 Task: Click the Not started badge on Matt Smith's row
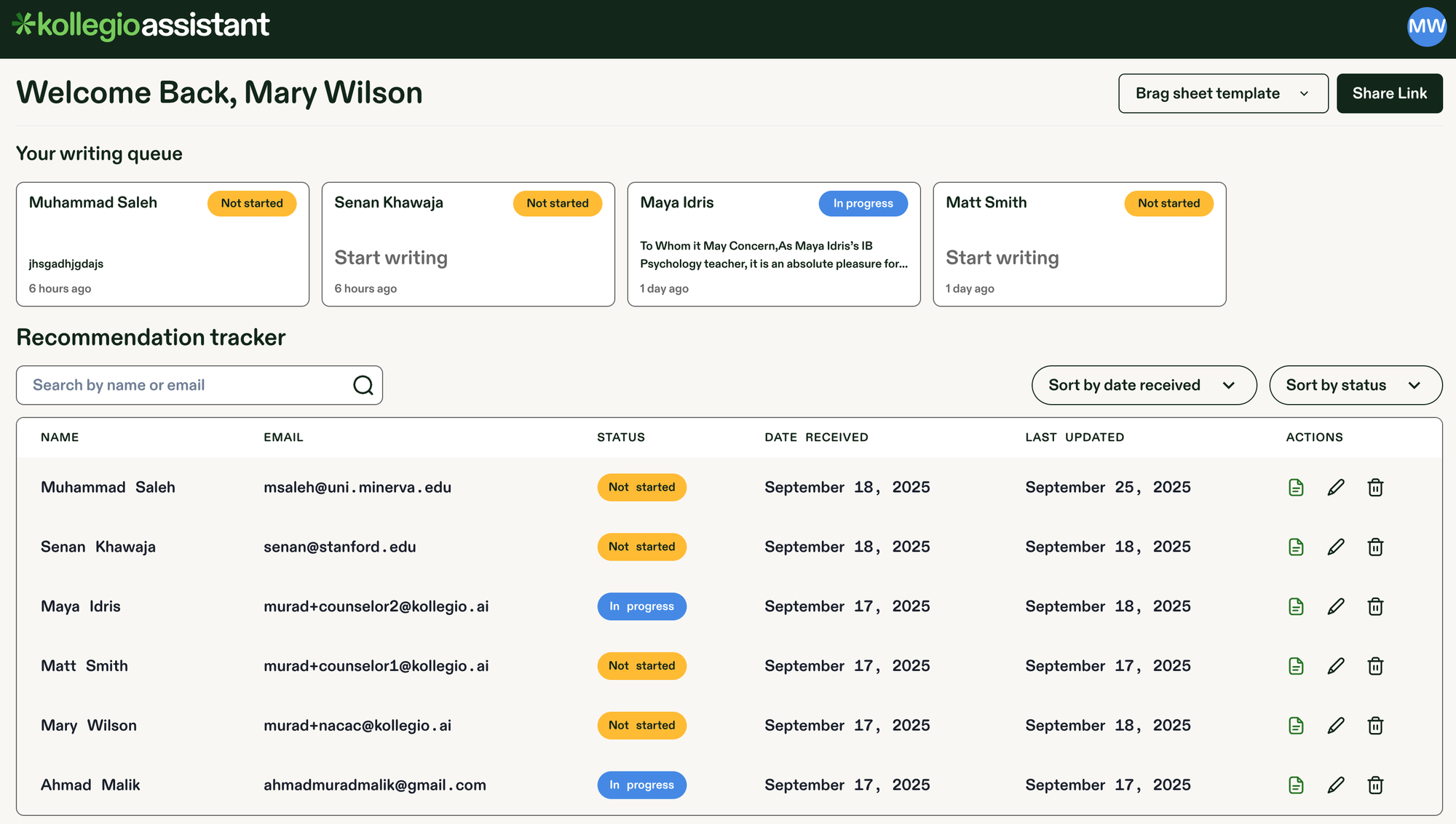point(641,665)
